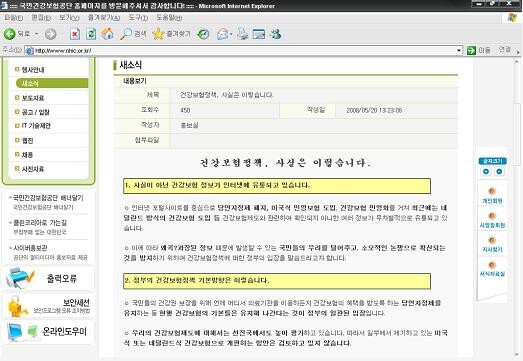Open the 보기(V) menu
The height and width of the screenshot is (361, 523).
coord(69,18)
